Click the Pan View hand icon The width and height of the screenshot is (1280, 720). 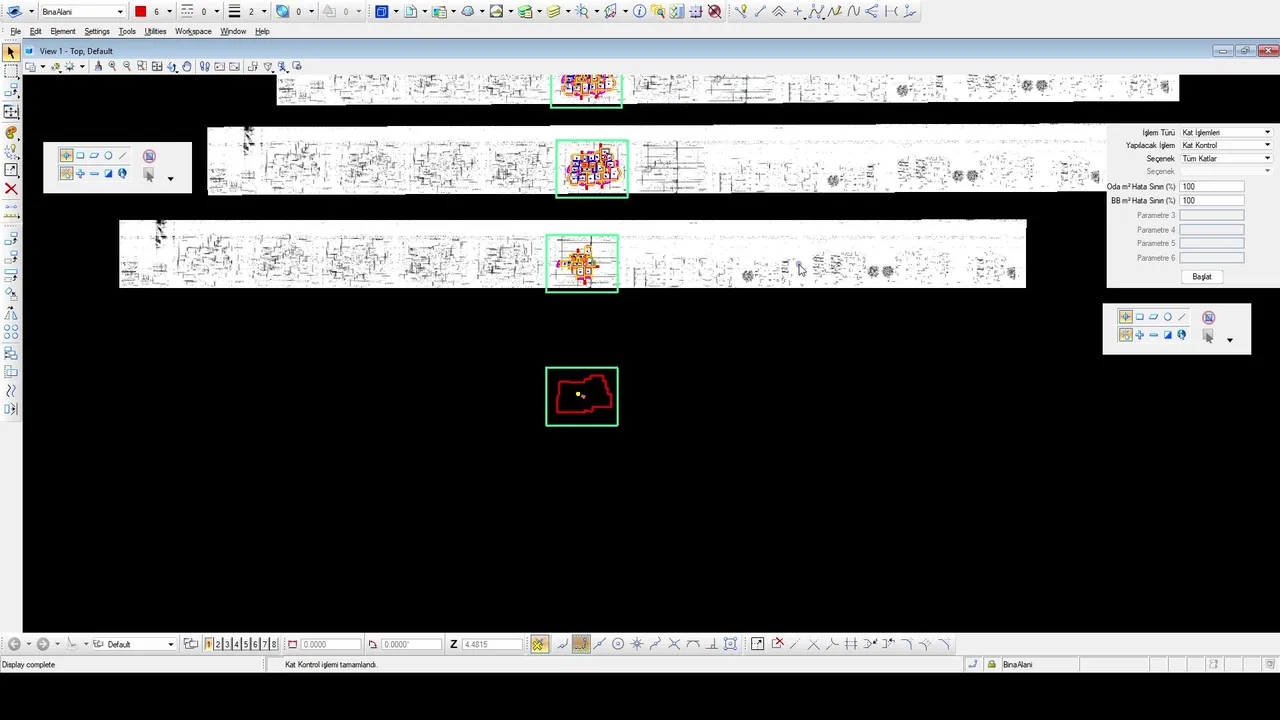tap(187, 66)
